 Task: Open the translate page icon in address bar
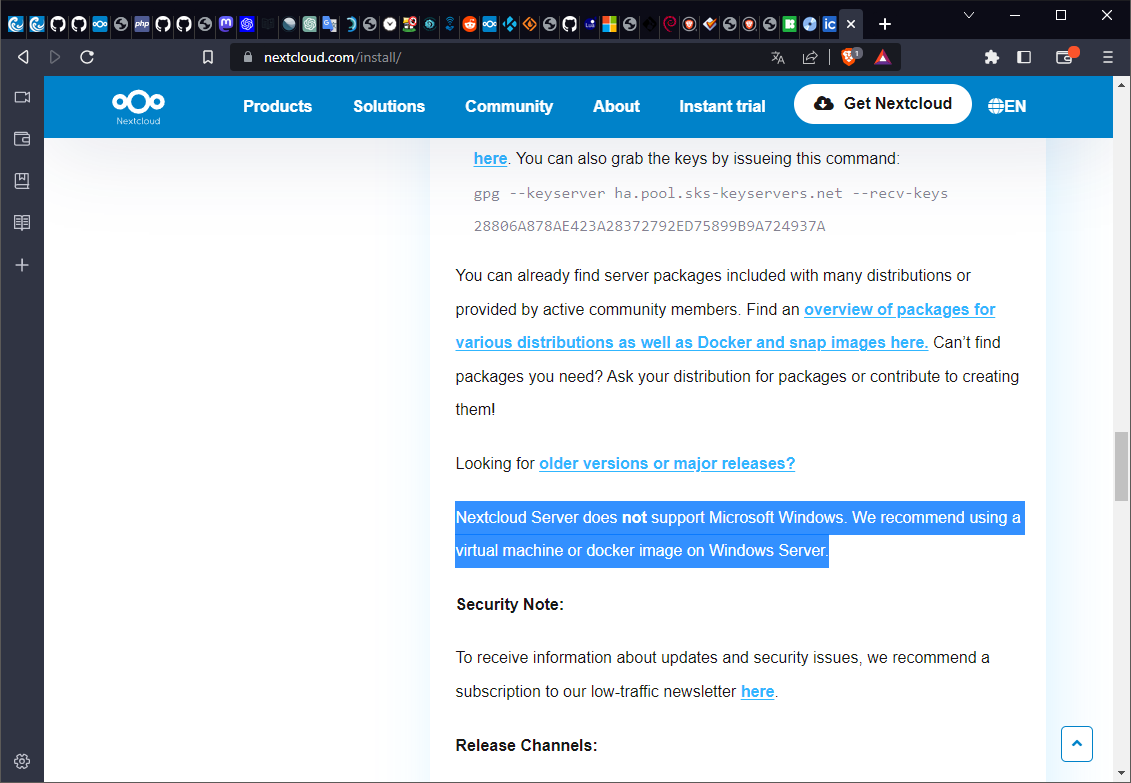[x=778, y=57]
